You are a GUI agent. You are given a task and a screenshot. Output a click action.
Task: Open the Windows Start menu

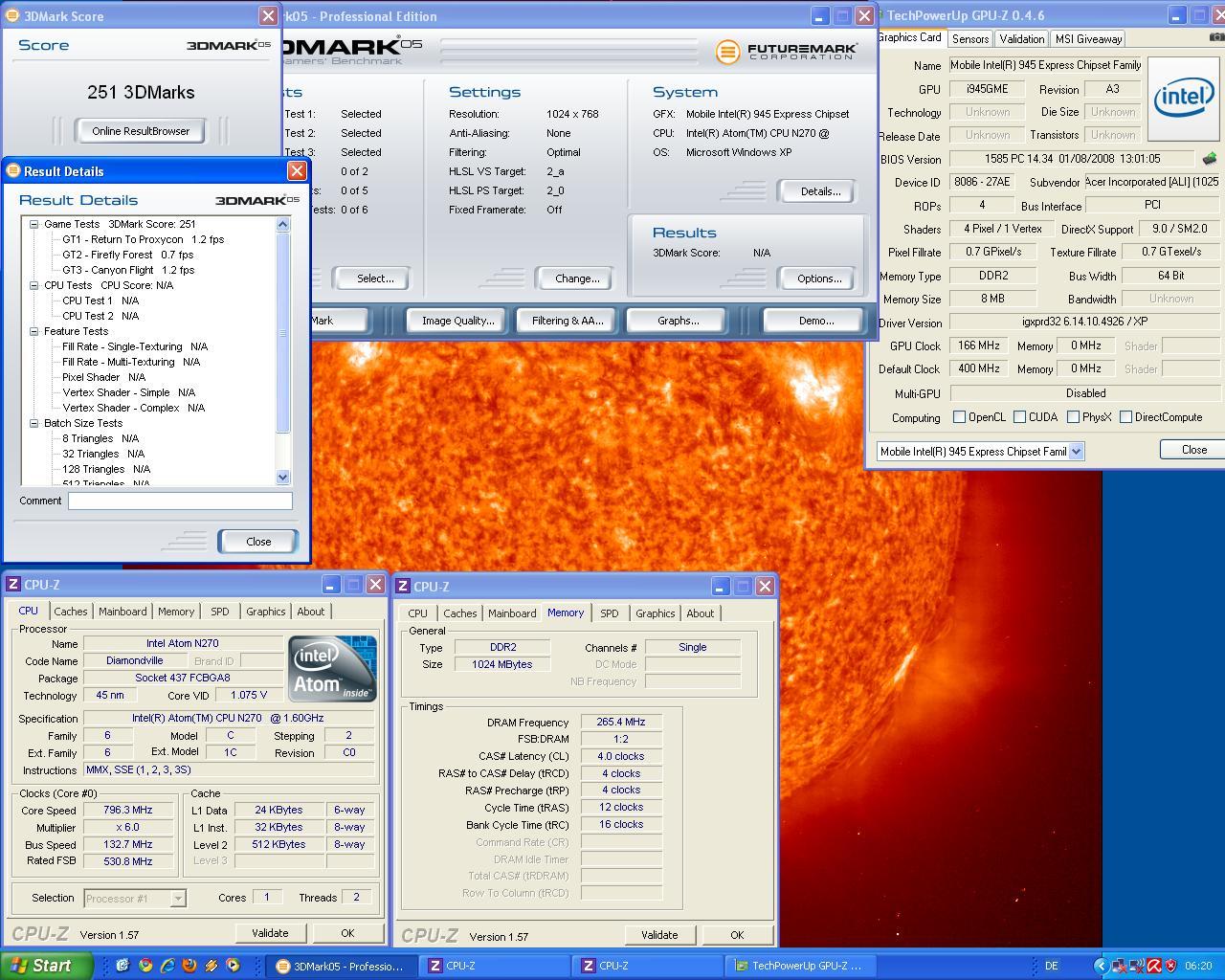pos(46,966)
